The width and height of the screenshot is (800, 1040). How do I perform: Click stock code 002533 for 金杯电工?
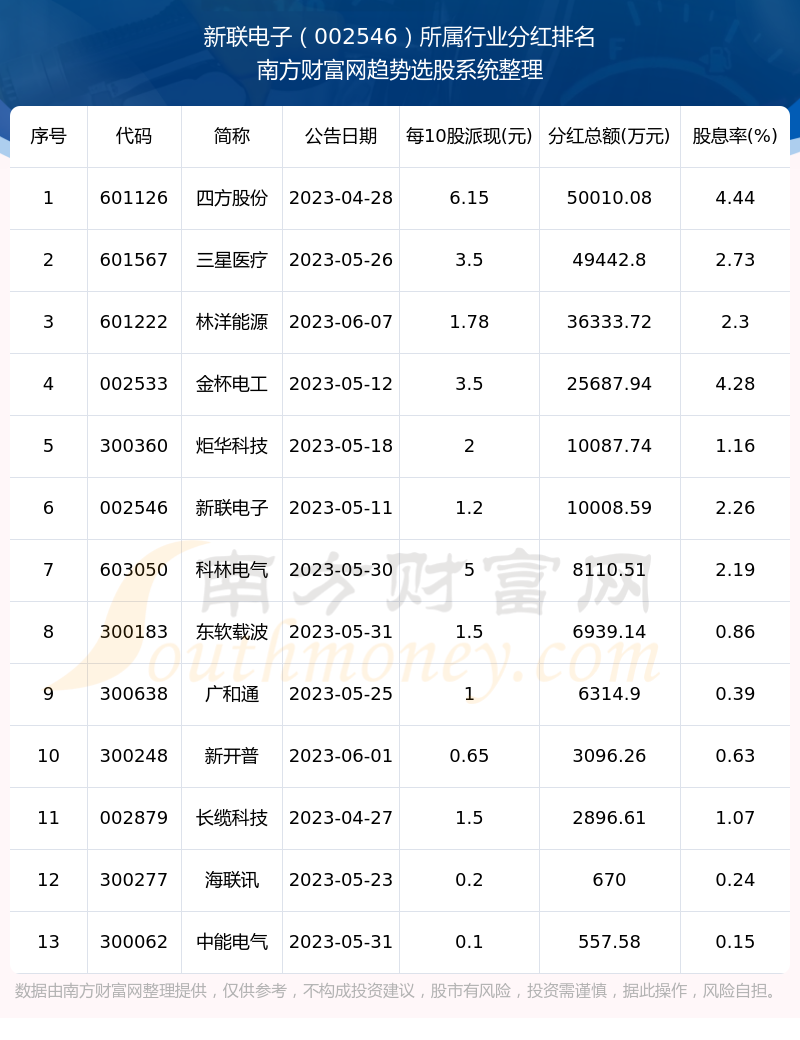(x=134, y=384)
